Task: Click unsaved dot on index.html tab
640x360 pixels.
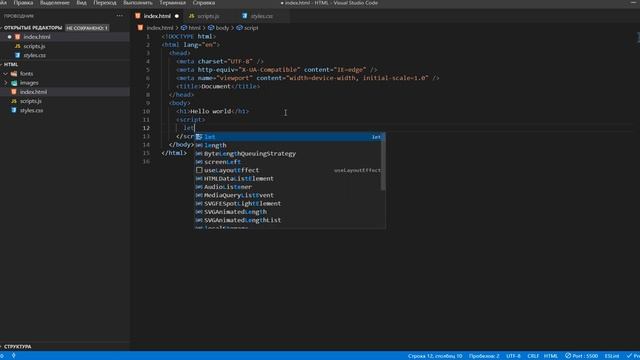Action: 177,16
